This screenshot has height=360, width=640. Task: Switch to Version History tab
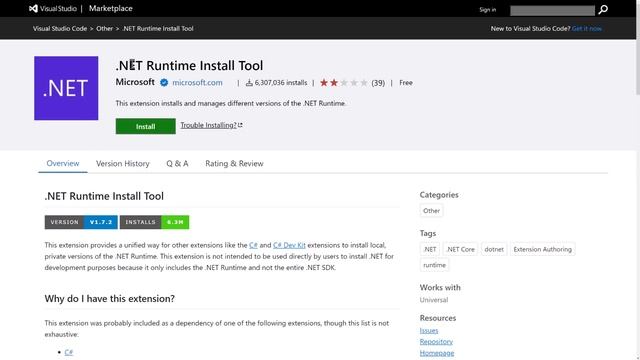coord(123,164)
